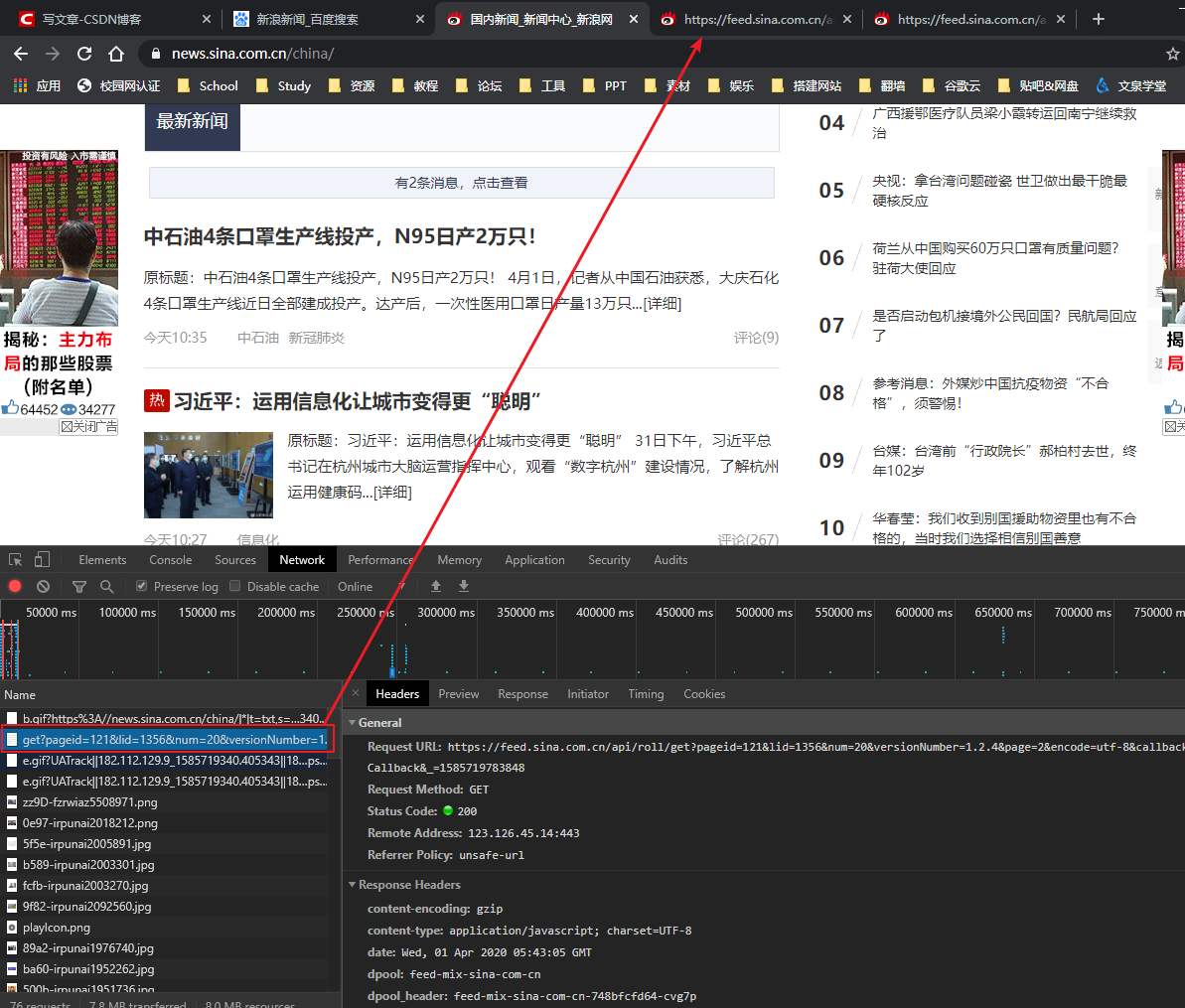The width and height of the screenshot is (1185, 1008).
Task: Import a HAR file with upload arrow
Action: pyautogui.click(x=436, y=586)
